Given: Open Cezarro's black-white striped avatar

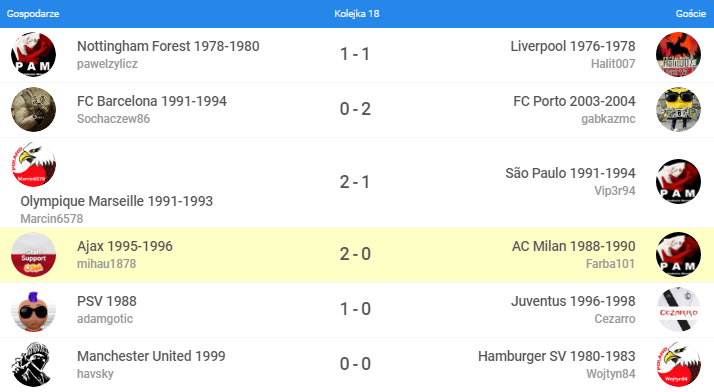Looking at the screenshot, I should 678,310.
